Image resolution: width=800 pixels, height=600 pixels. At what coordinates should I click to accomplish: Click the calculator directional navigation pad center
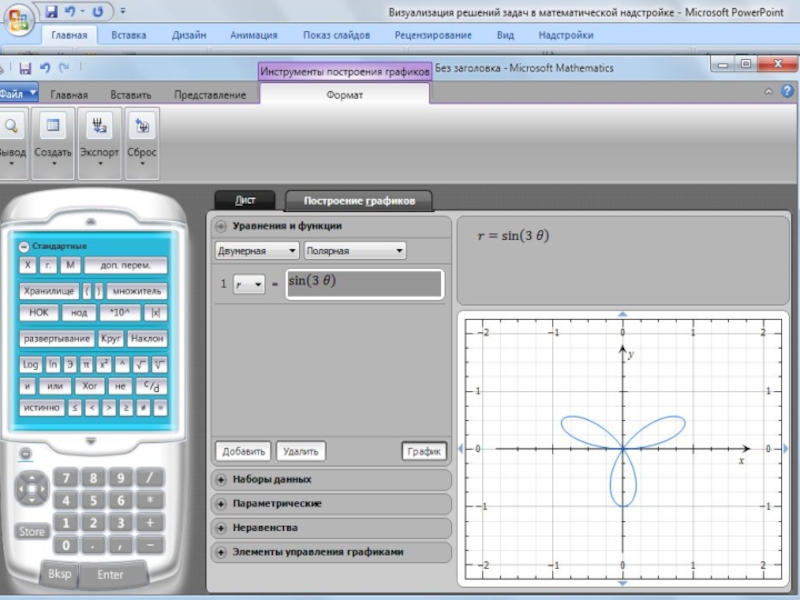pyautogui.click(x=32, y=489)
